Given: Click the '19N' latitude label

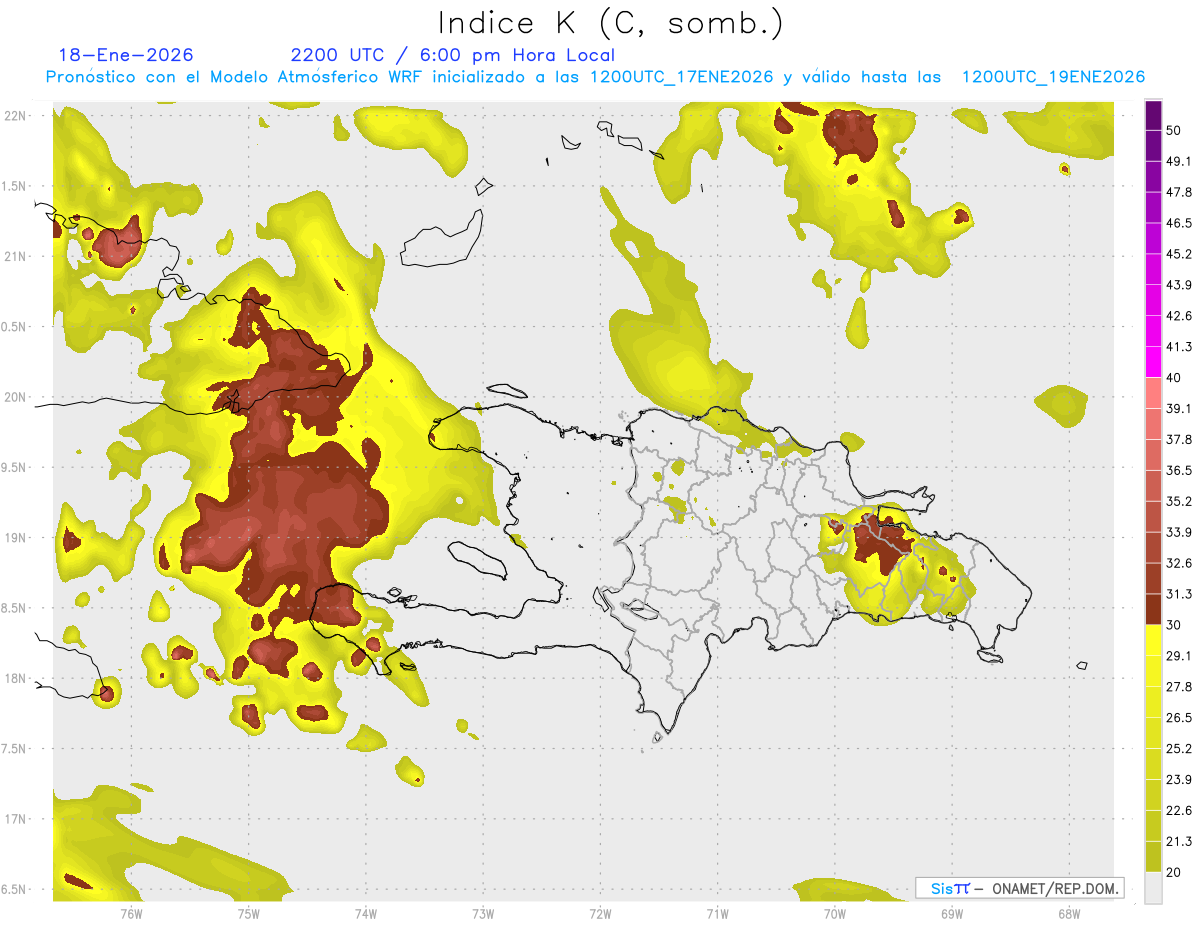Looking at the screenshot, I should 14,537.
